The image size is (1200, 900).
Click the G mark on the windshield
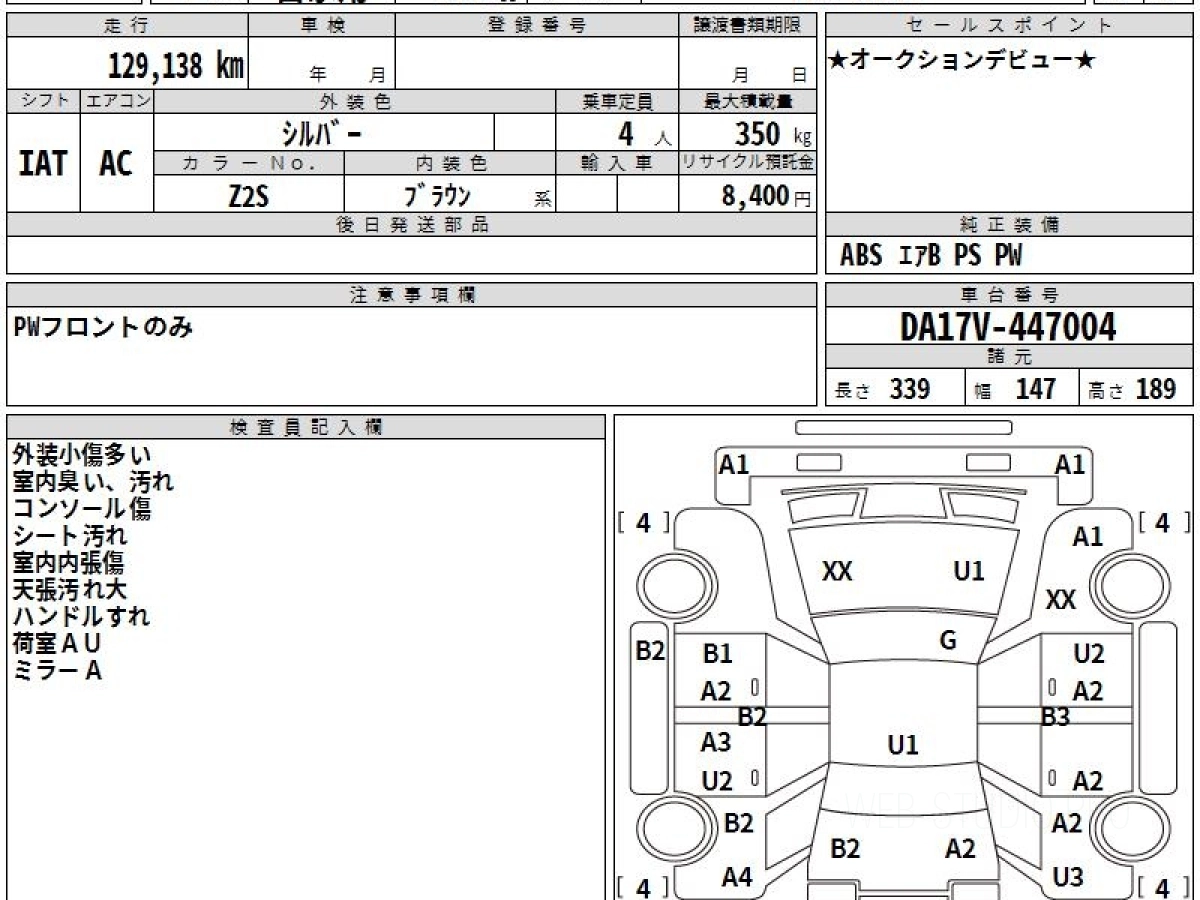949,641
